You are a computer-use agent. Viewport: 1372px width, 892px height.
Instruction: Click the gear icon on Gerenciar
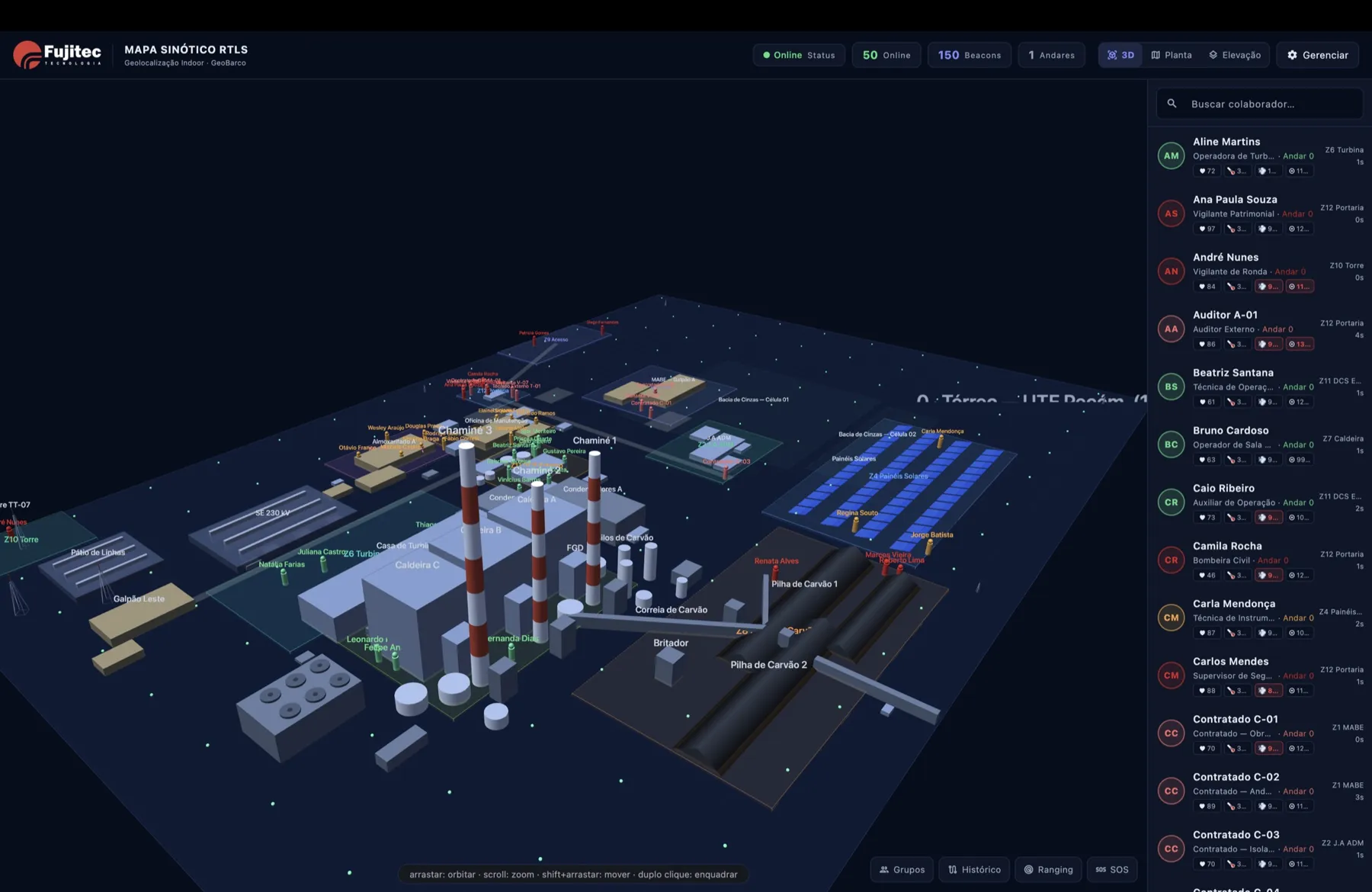(1292, 55)
